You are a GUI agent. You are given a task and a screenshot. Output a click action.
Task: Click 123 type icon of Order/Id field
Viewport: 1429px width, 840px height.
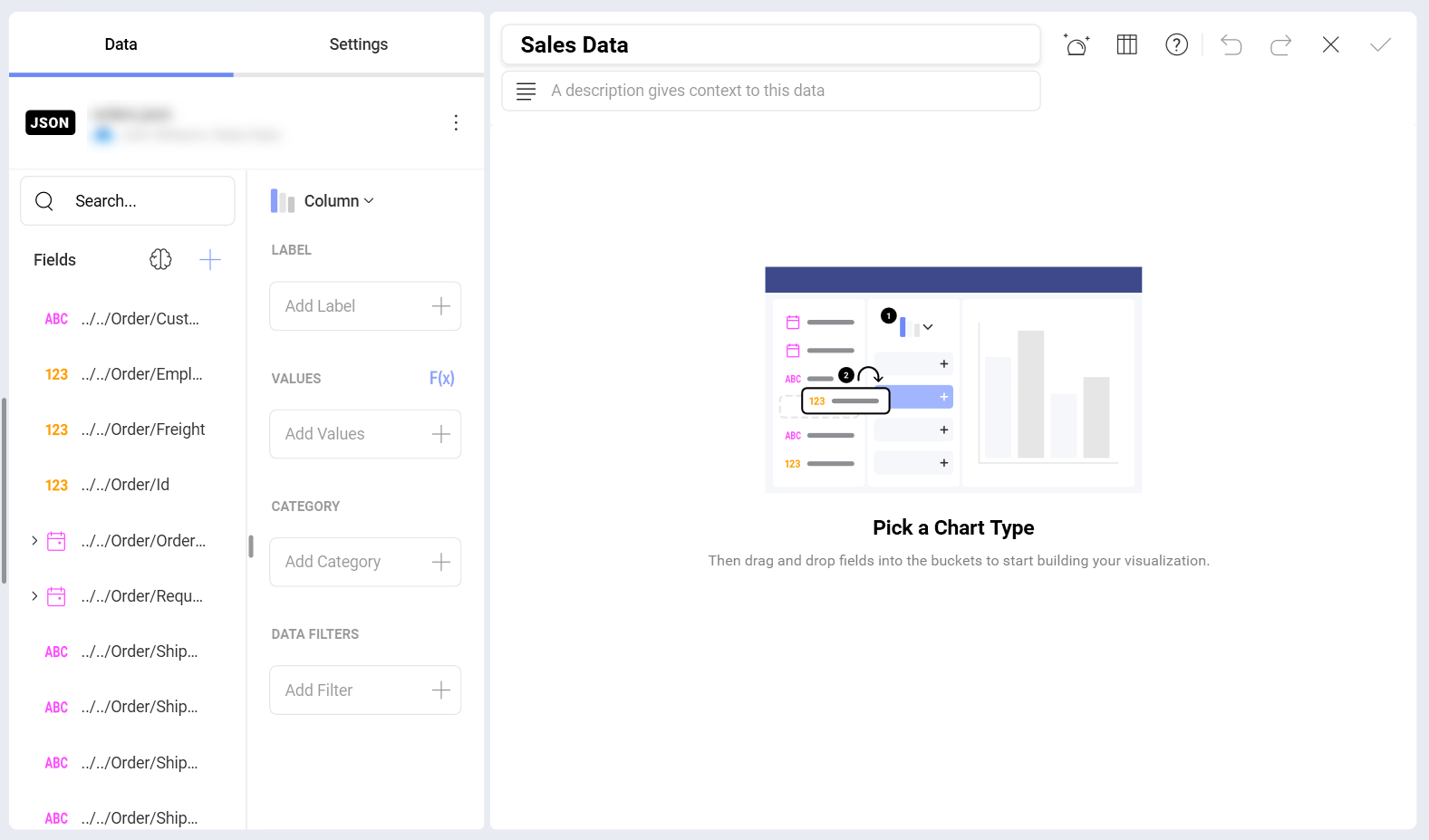click(56, 485)
